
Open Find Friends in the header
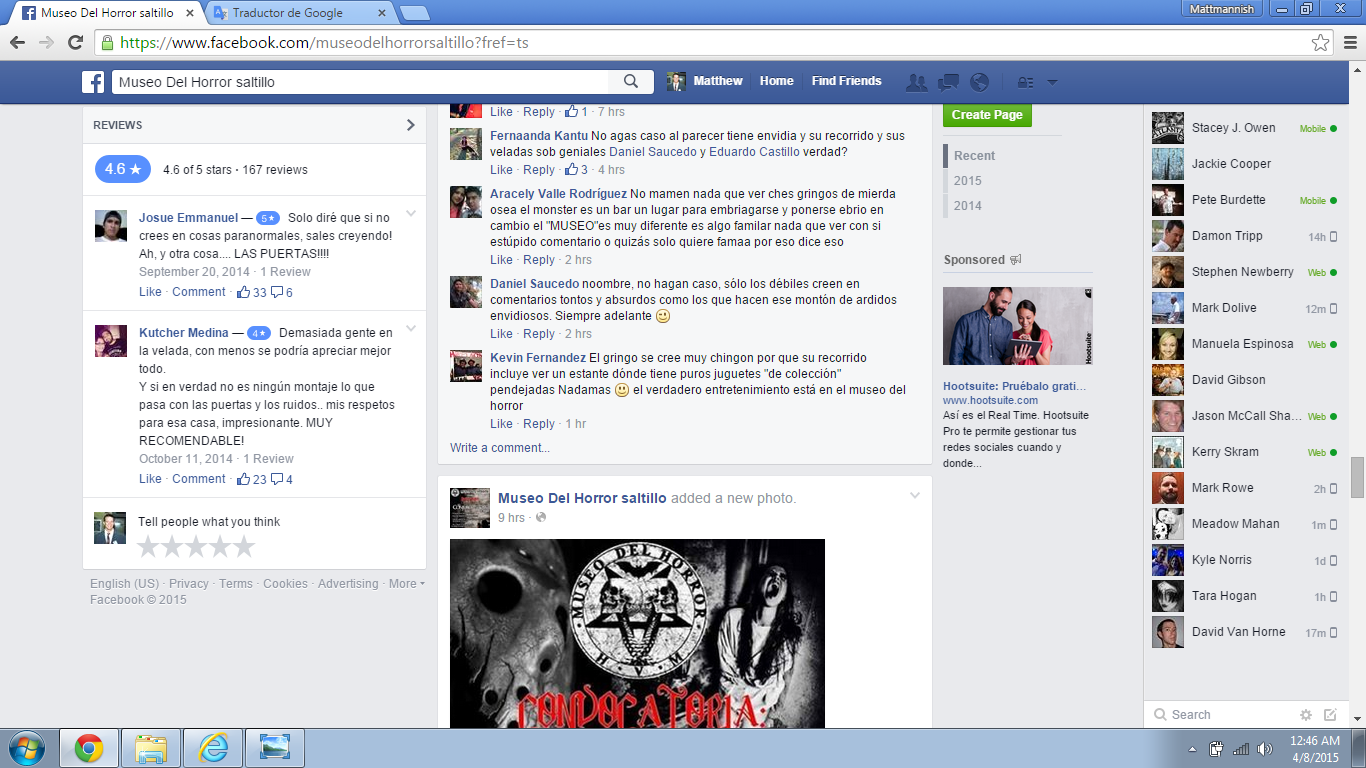tap(846, 81)
